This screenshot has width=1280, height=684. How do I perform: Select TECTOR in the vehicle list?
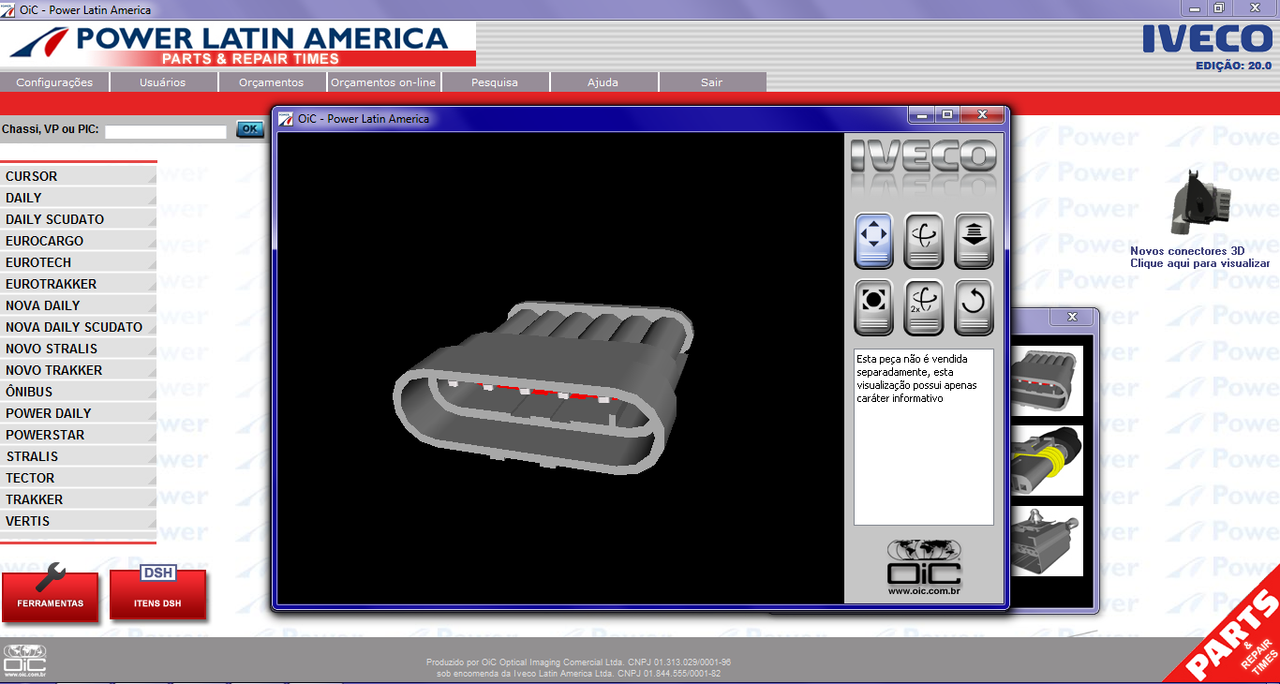click(79, 477)
